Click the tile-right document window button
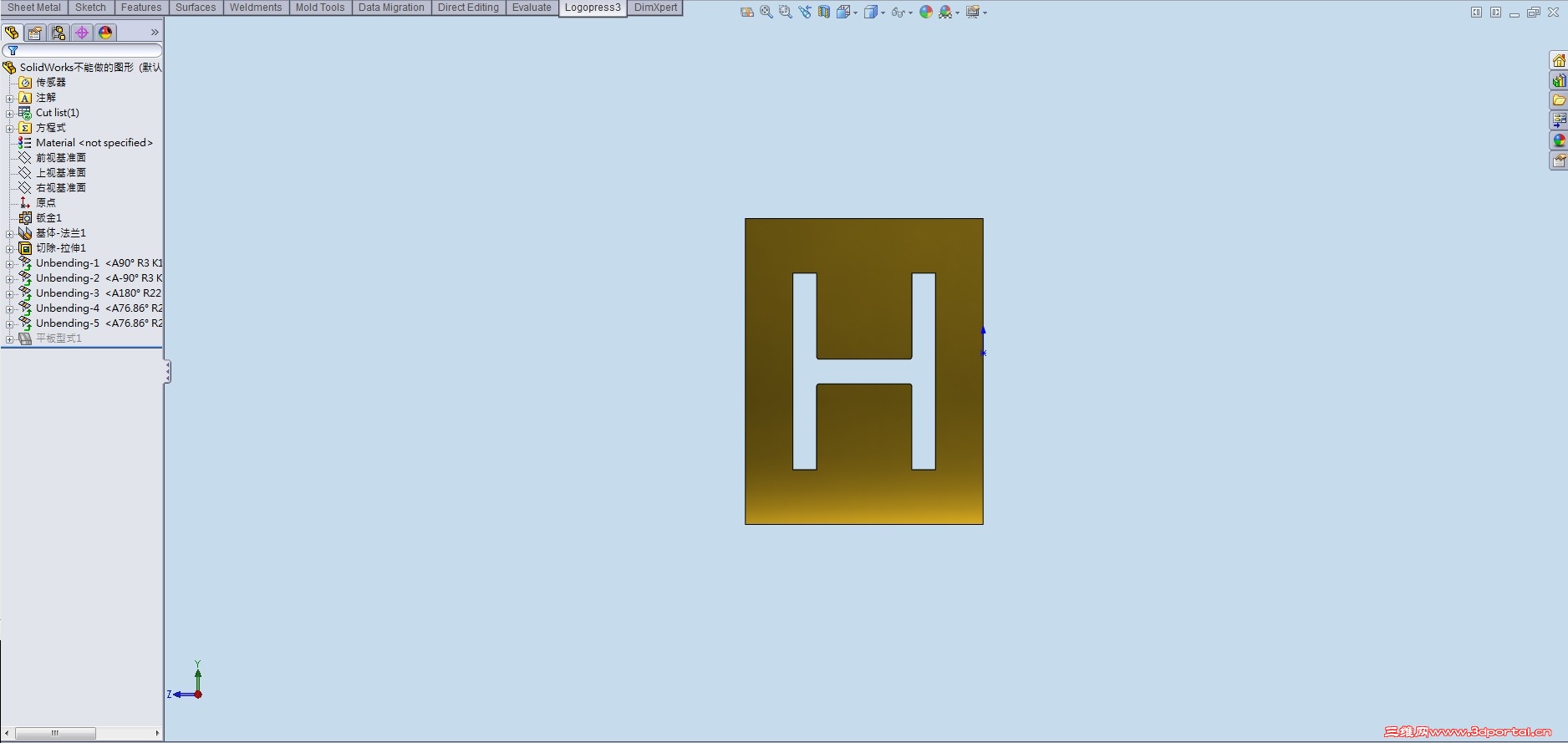This screenshot has height=743, width=1568. click(x=1495, y=13)
